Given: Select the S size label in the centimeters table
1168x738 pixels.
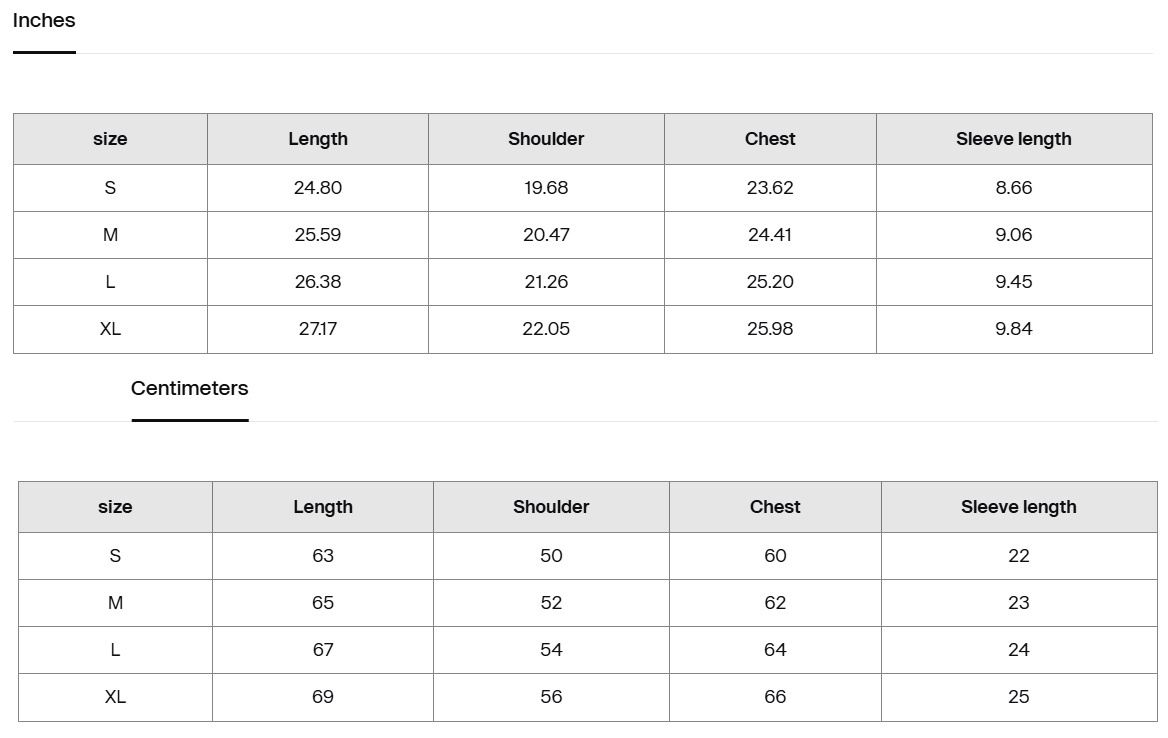Looking at the screenshot, I should [x=115, y=556].
